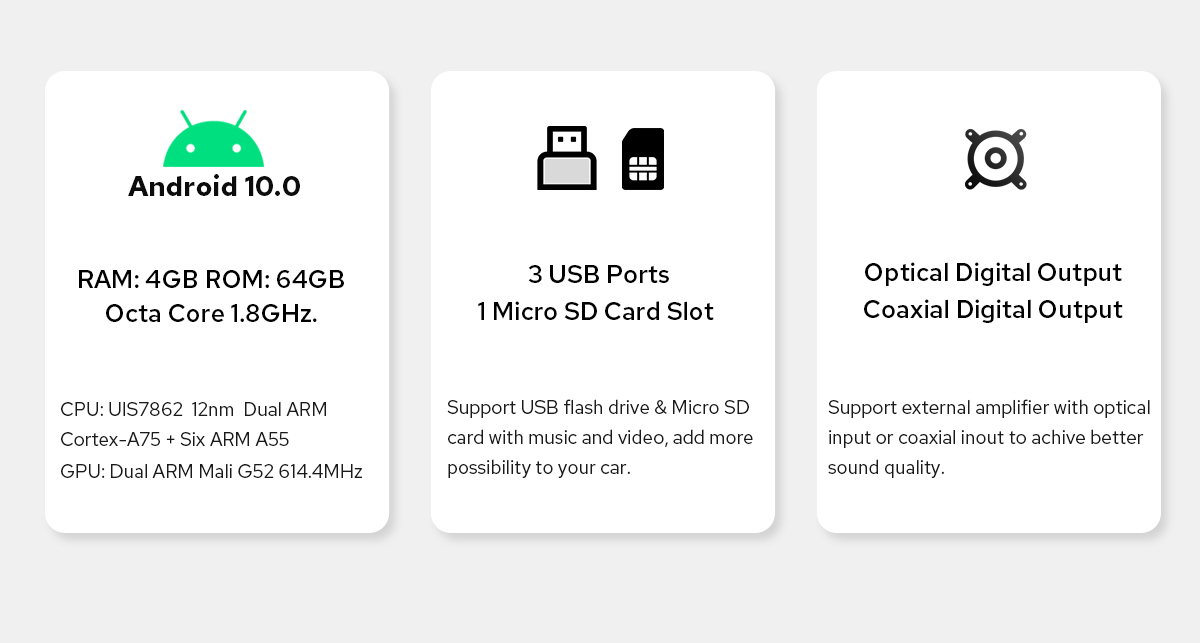1200x643 pixels.
Task: Click the Cortex-A75 + Six ARM A55 line
Action: pyautogui.click(x=175, y=440)
